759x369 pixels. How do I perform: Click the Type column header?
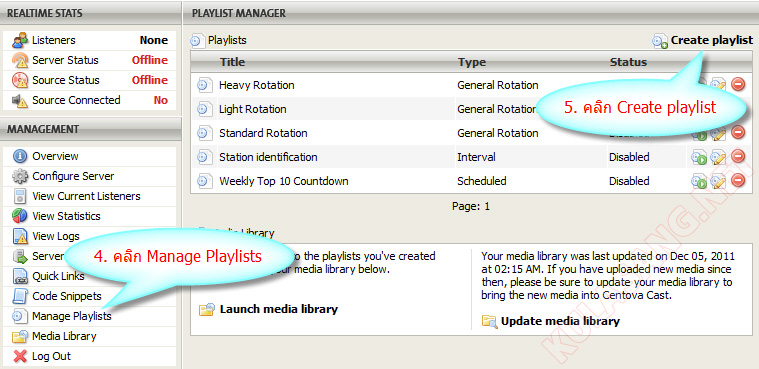click(x=472, y=62)
